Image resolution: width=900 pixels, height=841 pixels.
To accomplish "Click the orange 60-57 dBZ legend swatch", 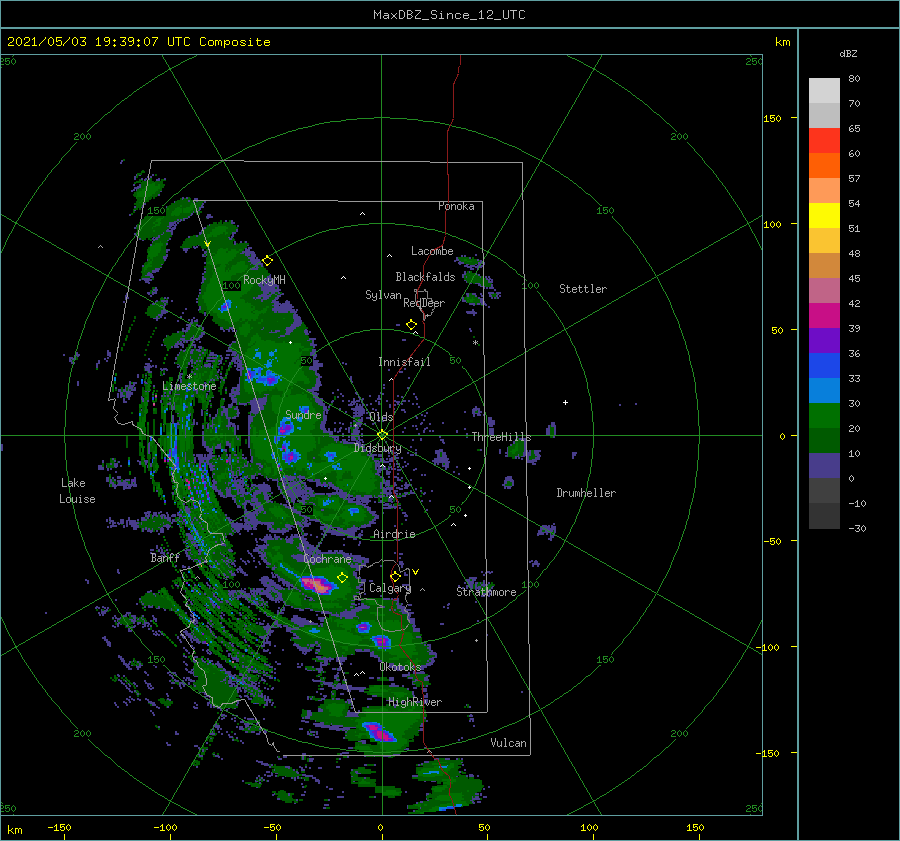I will [x=824, y=165].
